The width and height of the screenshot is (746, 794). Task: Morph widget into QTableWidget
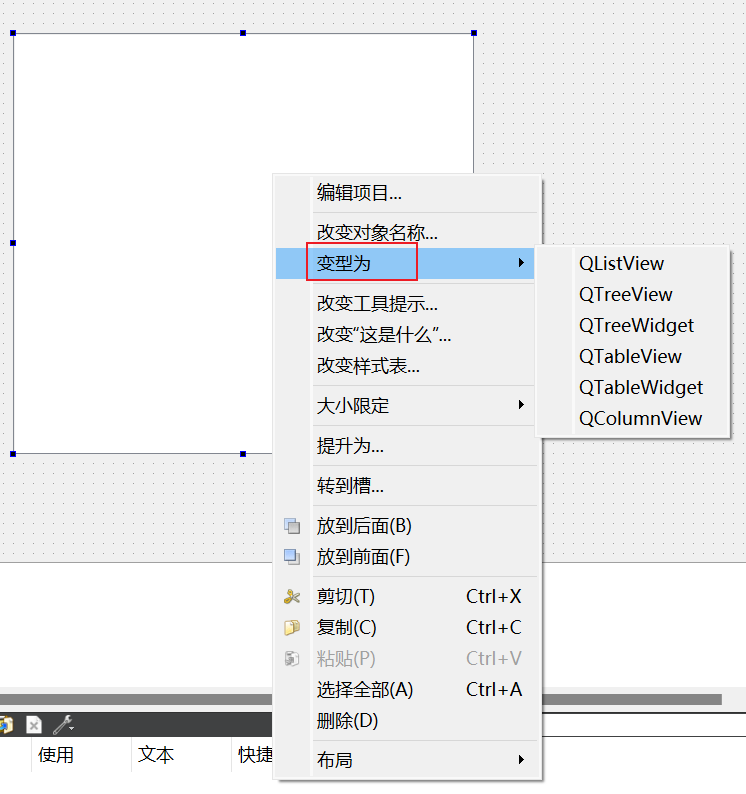click(x=633, y=387)
